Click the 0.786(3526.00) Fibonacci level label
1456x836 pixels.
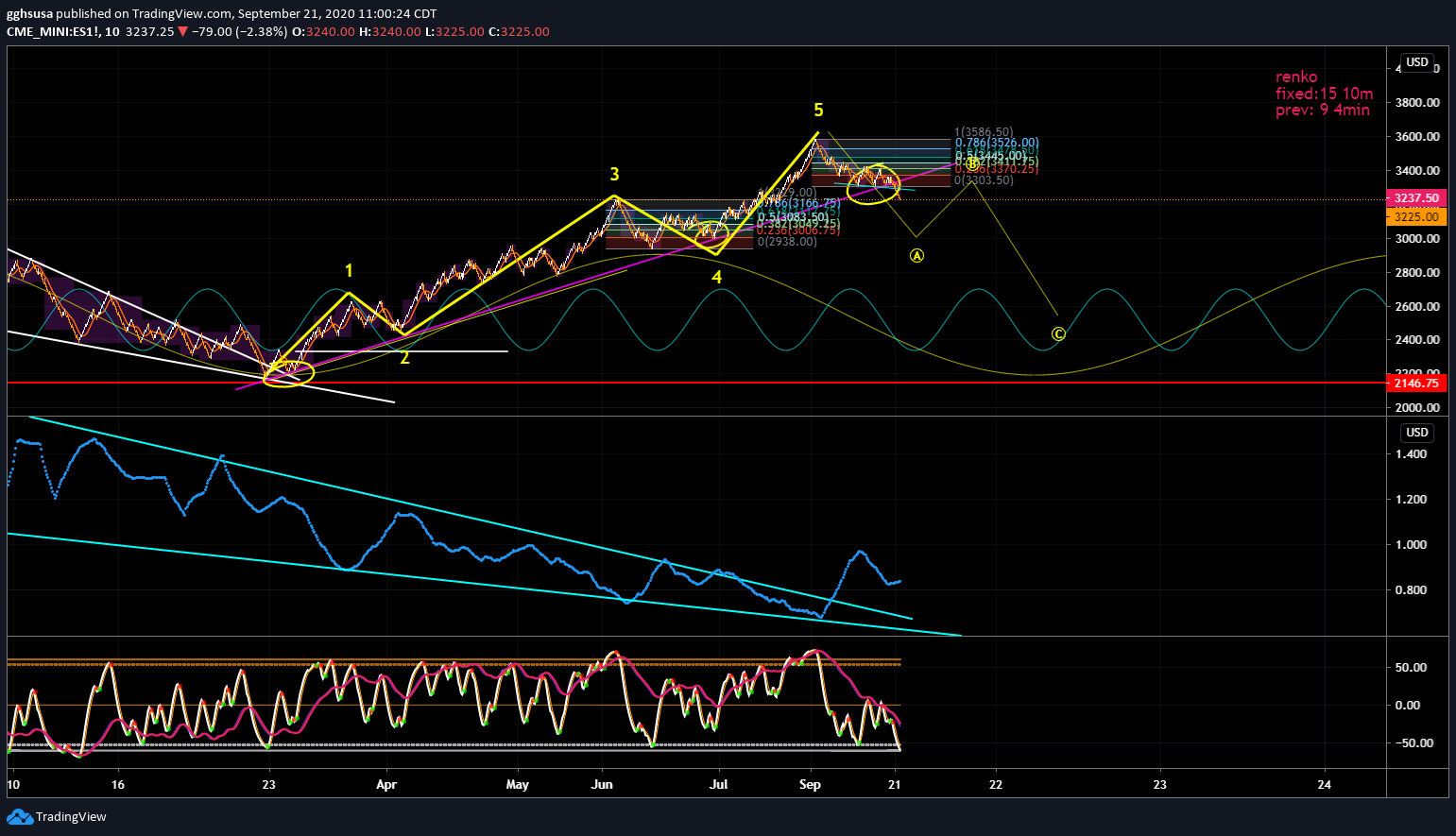pos(997,144)
